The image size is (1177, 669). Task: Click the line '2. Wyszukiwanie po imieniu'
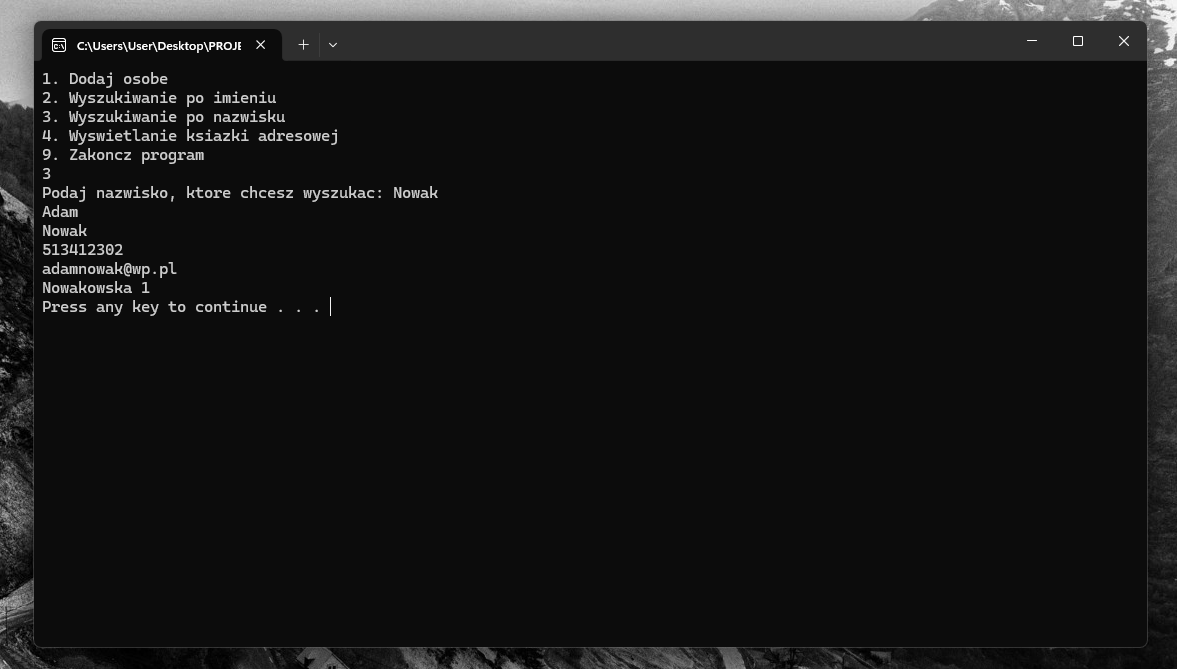[x=159, y=98]
